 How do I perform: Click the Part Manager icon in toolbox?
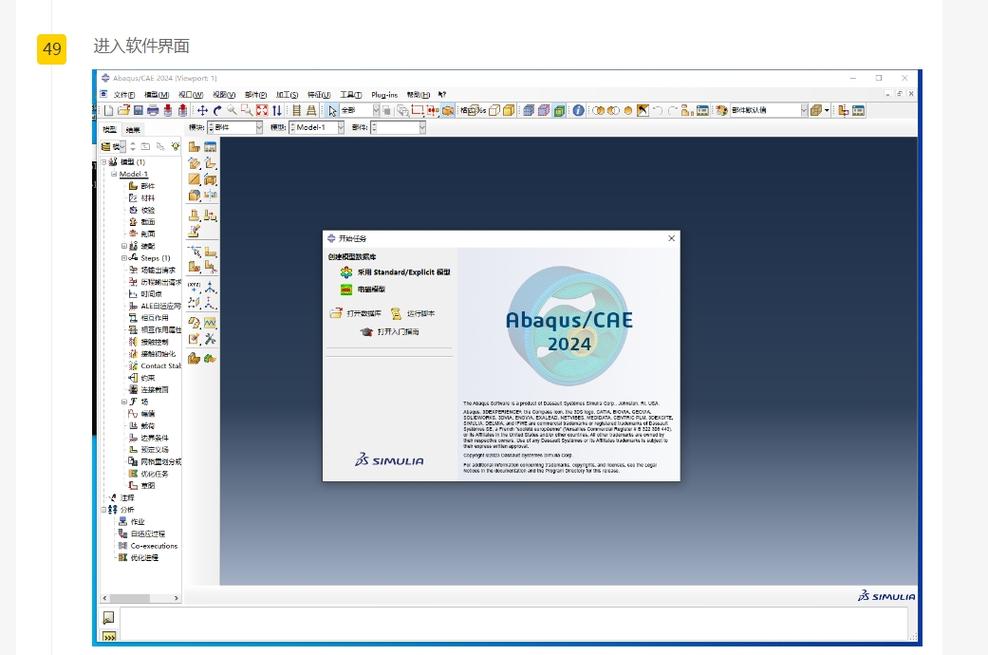click(210, 147)
